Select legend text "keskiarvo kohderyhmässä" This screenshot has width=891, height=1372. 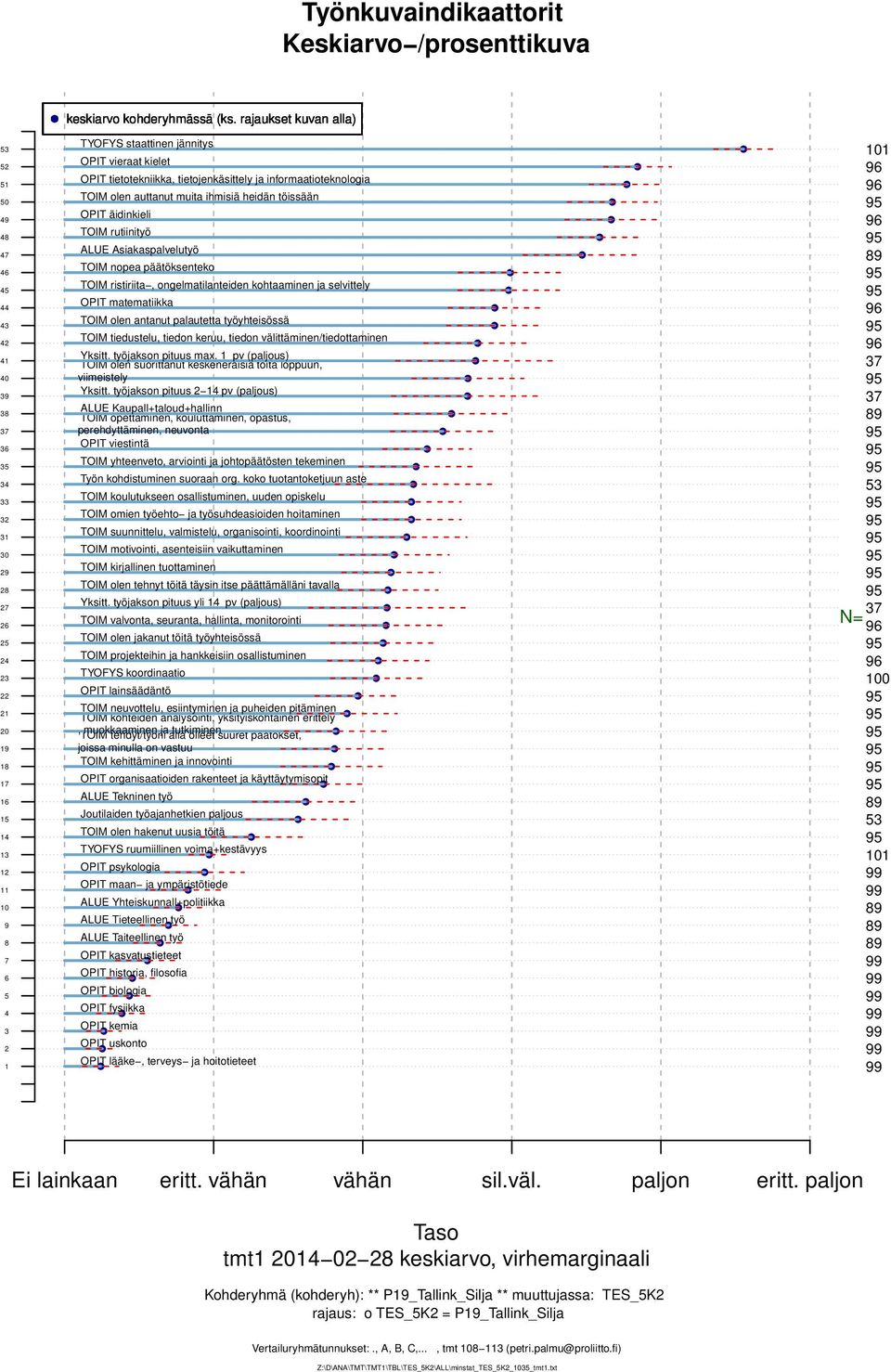tap(139, 119)
